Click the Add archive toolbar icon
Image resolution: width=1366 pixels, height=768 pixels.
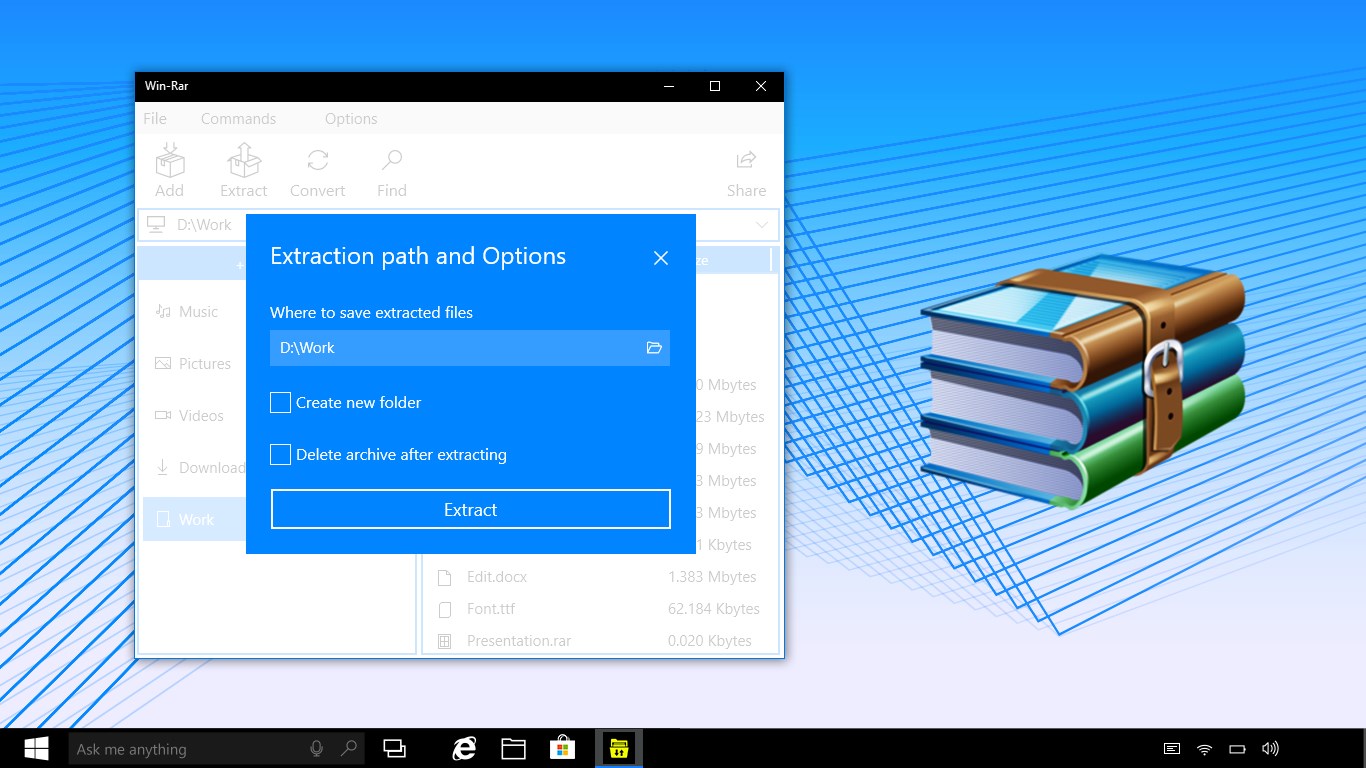point(170,160)
